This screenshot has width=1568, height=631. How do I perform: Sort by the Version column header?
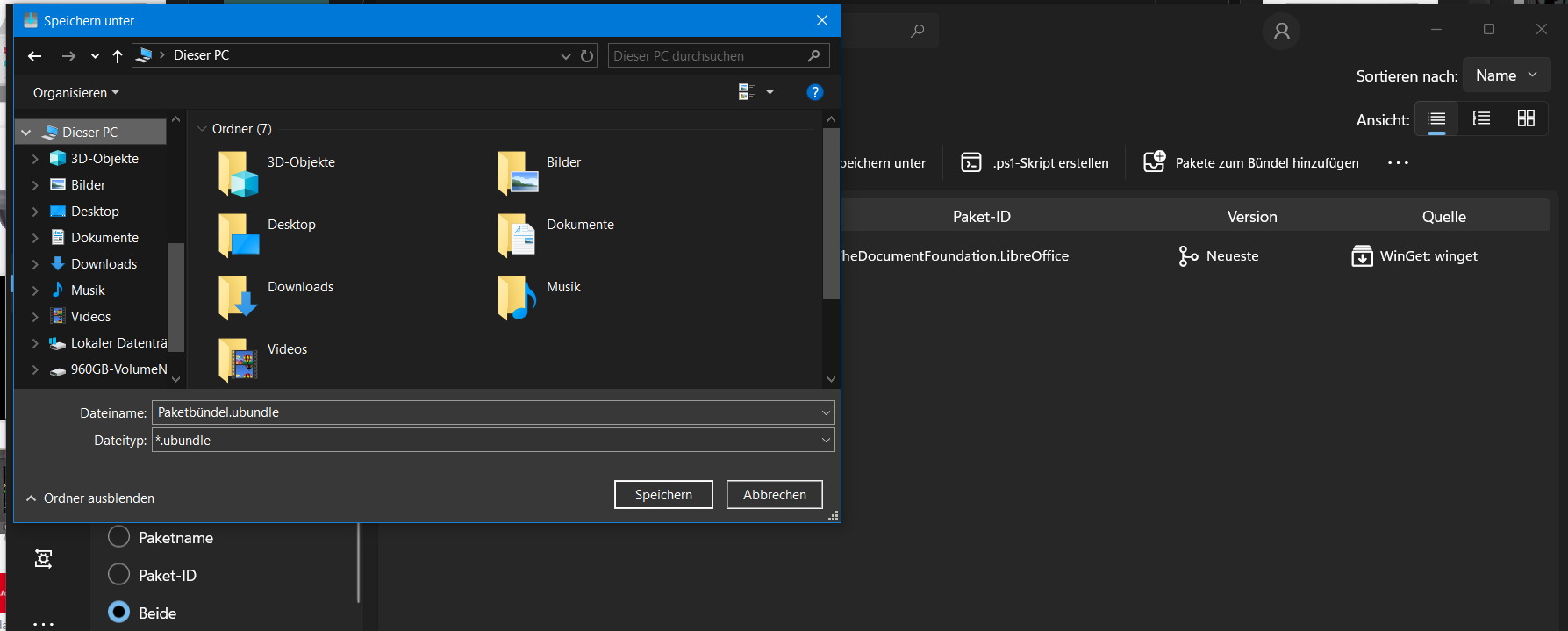coord(1252,217)
